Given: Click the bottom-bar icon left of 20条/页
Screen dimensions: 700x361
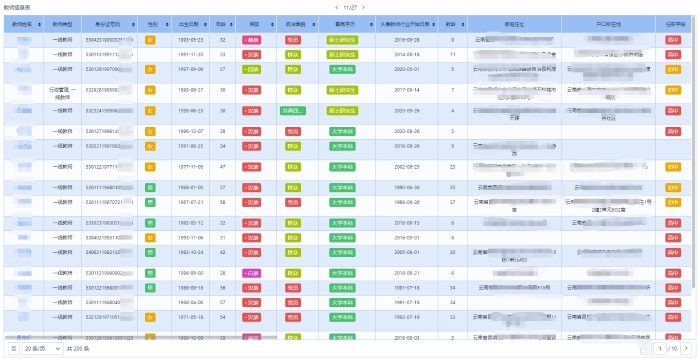Looking at the screenshot, I should point(14,348).
